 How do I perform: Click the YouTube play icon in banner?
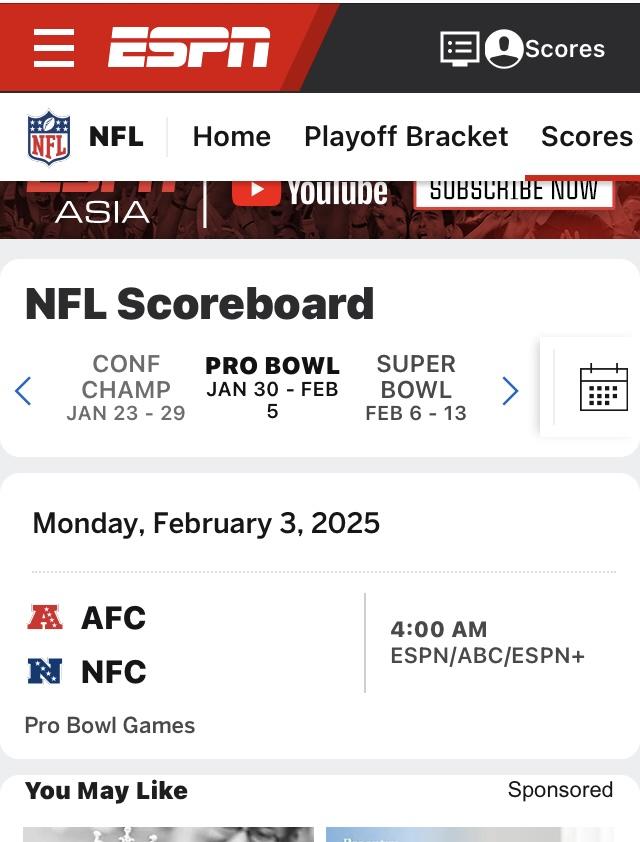256,190
